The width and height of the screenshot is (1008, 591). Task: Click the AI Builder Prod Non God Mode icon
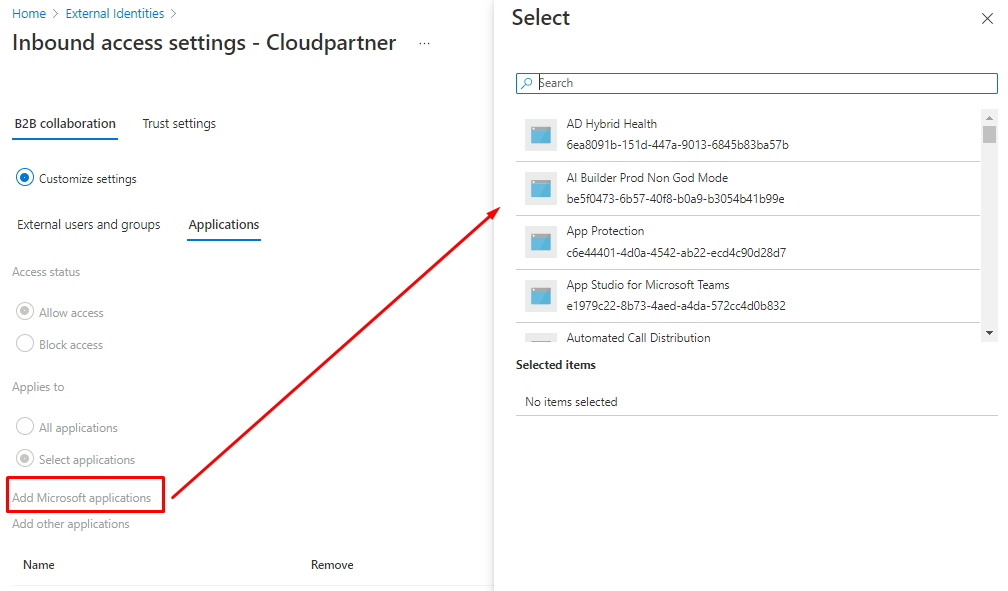click(541, 188)
